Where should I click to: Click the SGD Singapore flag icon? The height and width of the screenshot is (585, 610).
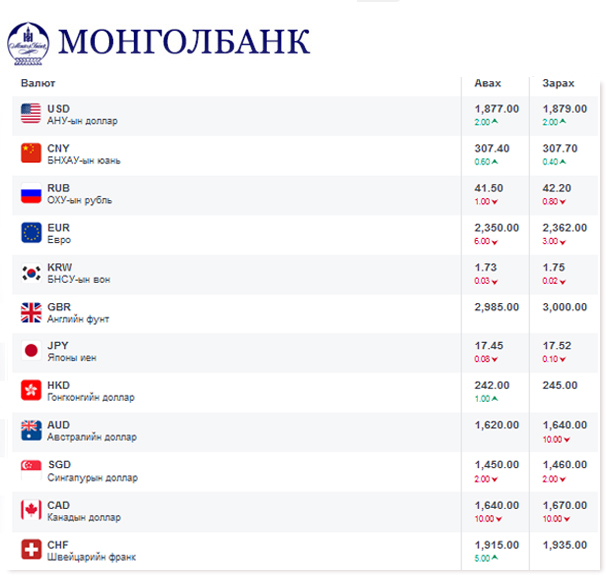(30, 470)
